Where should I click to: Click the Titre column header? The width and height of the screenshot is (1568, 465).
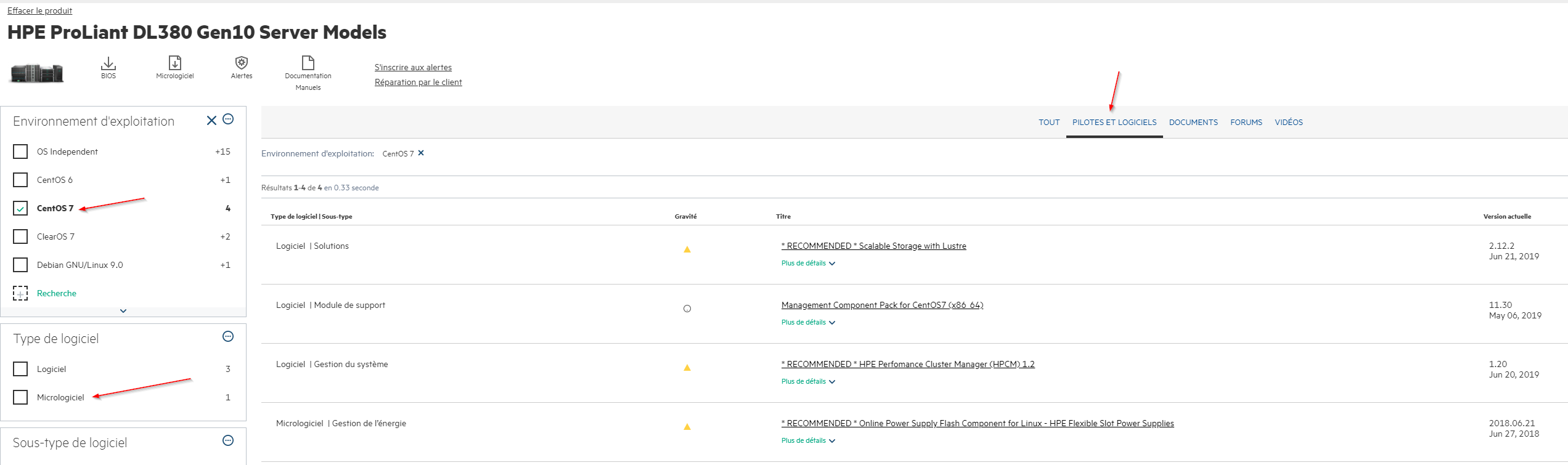[x=783, y=216]
